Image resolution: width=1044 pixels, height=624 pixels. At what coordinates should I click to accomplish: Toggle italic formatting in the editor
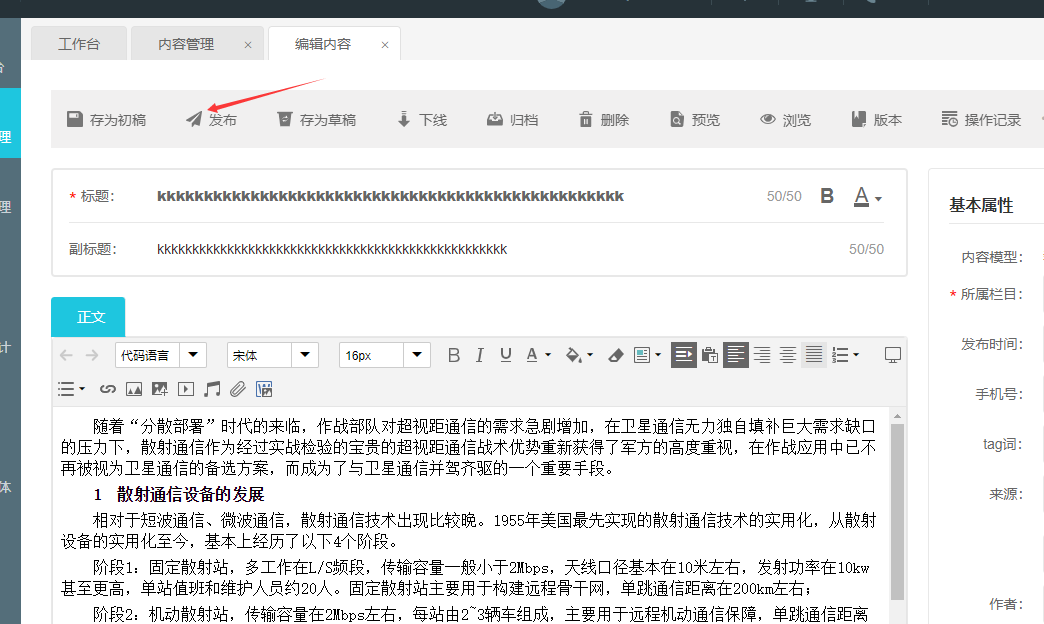479,355
